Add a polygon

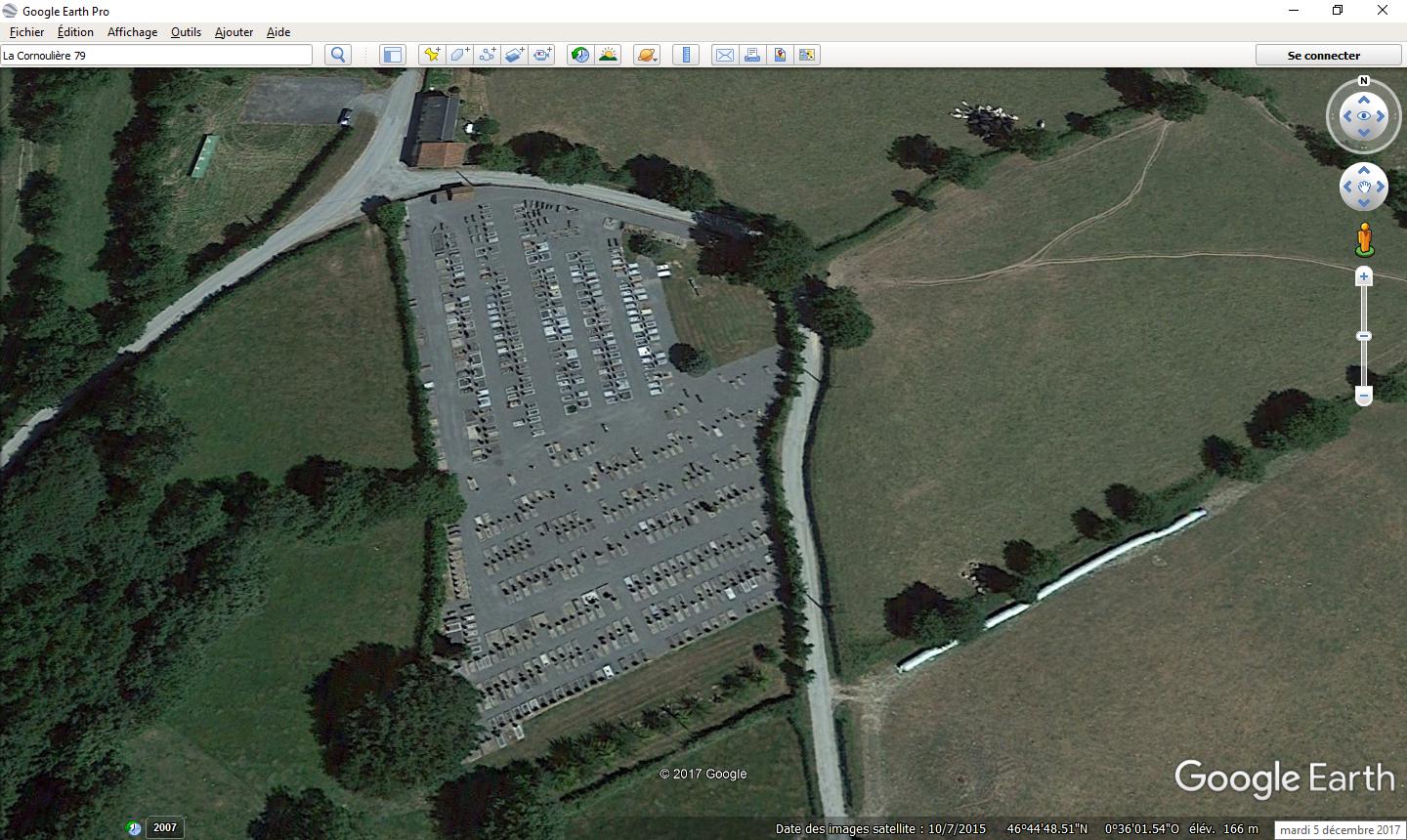click(459, 55)
